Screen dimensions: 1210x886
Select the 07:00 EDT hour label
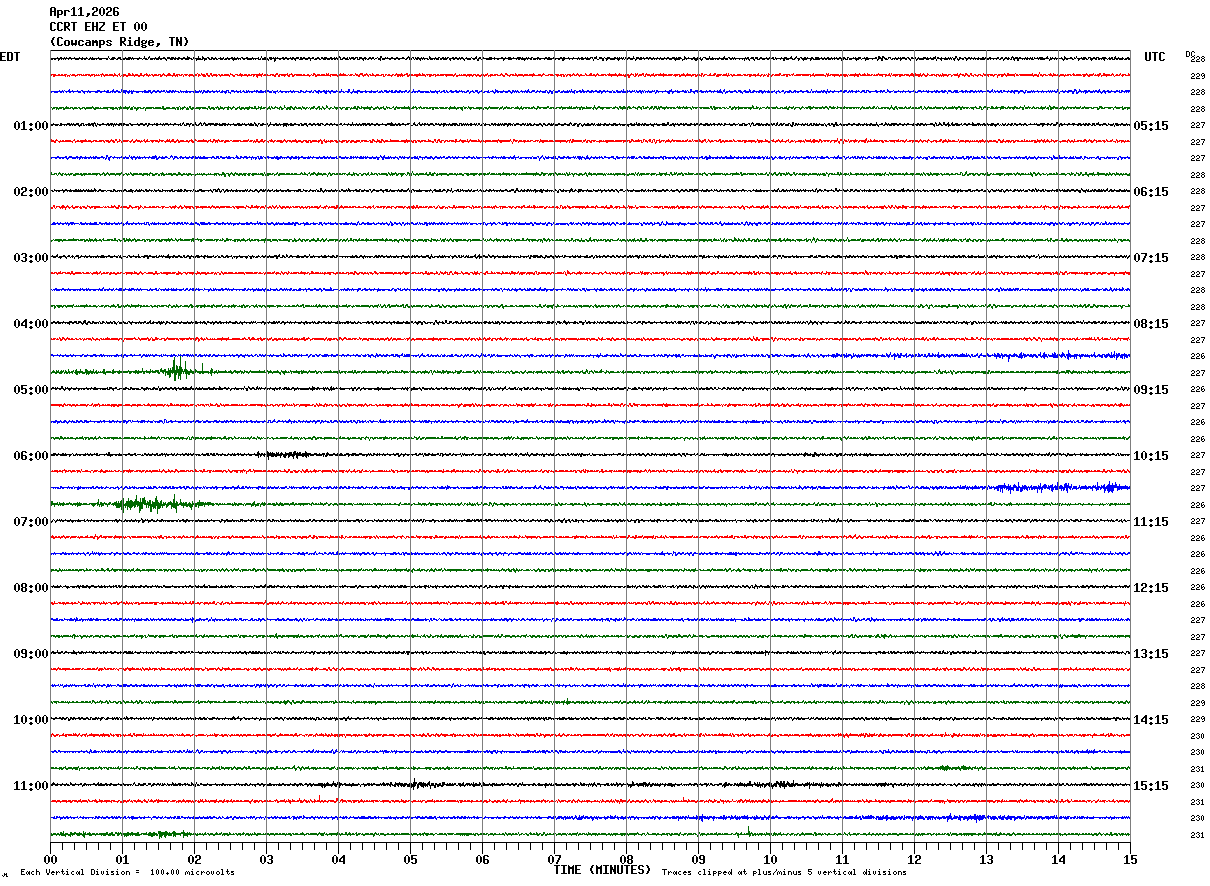pyautogui.click(x=31, y=522)
